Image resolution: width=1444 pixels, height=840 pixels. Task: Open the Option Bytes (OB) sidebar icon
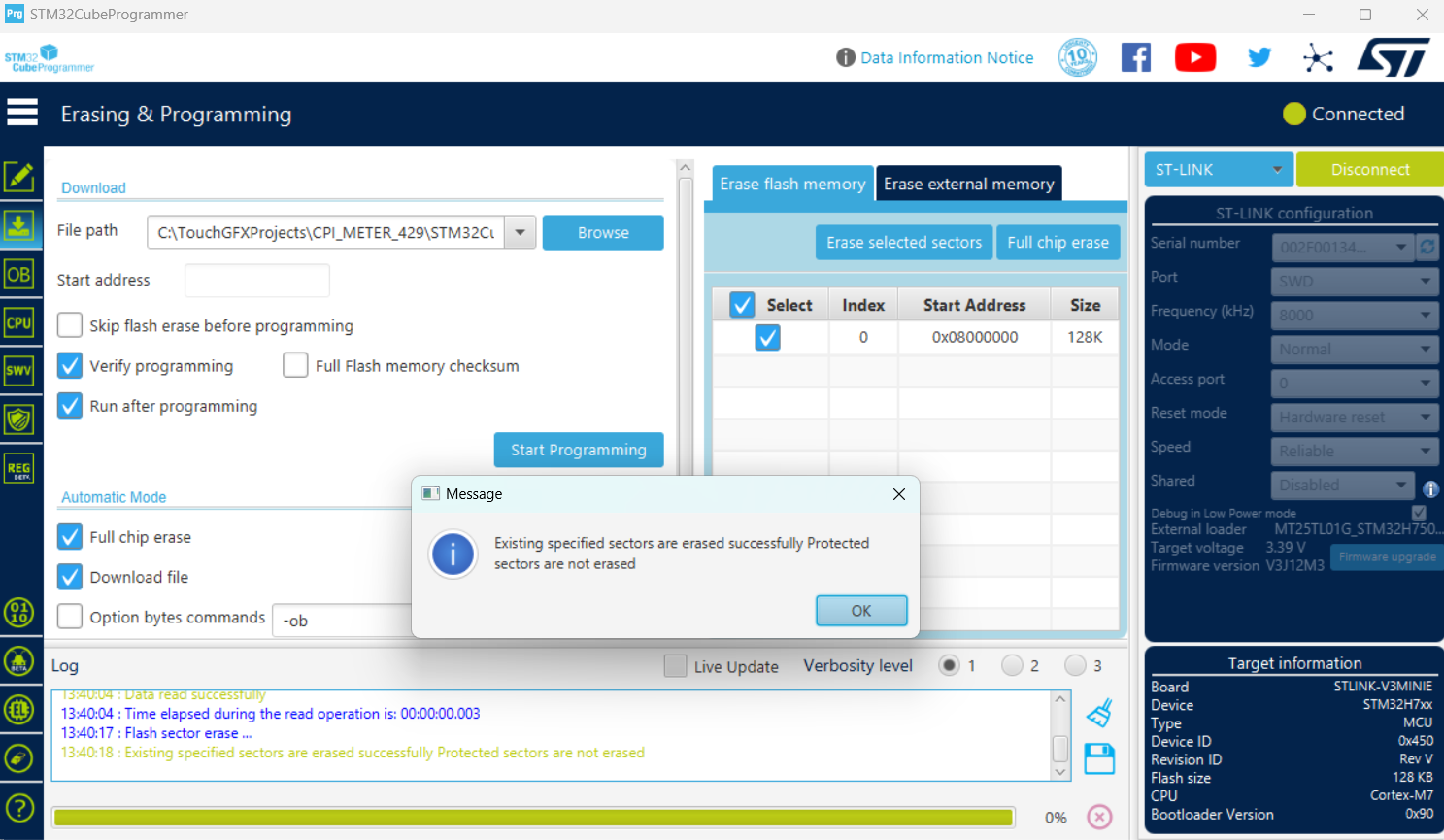19,275
